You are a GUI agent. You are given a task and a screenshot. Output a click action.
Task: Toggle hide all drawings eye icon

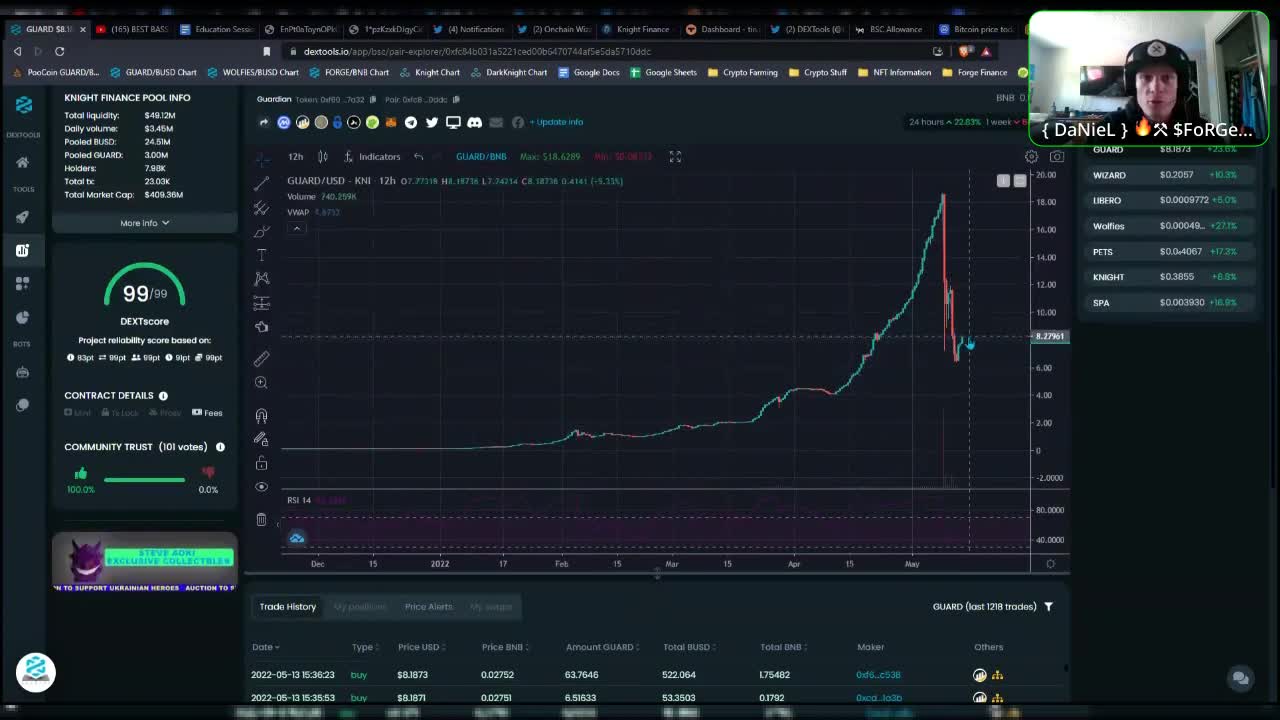261,487
